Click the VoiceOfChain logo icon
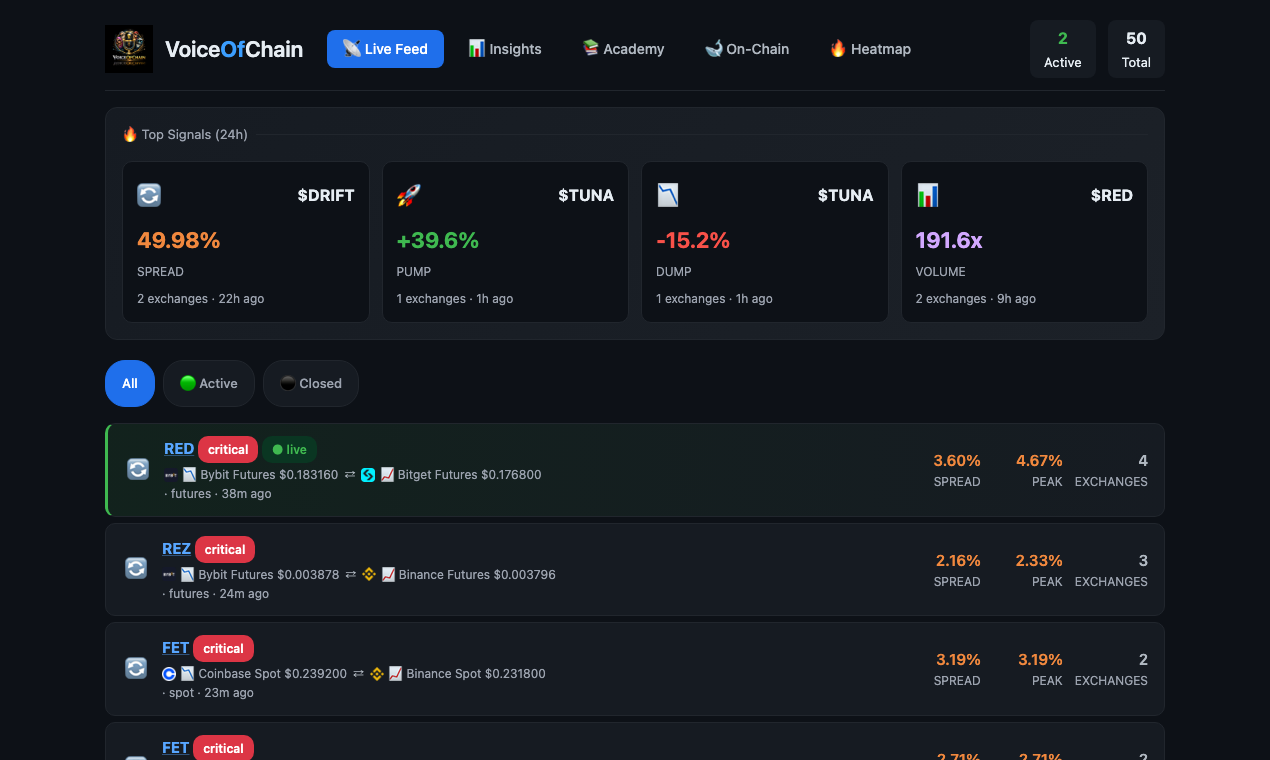The width and height of the screenshot is (1270, 760). [129, 48]
